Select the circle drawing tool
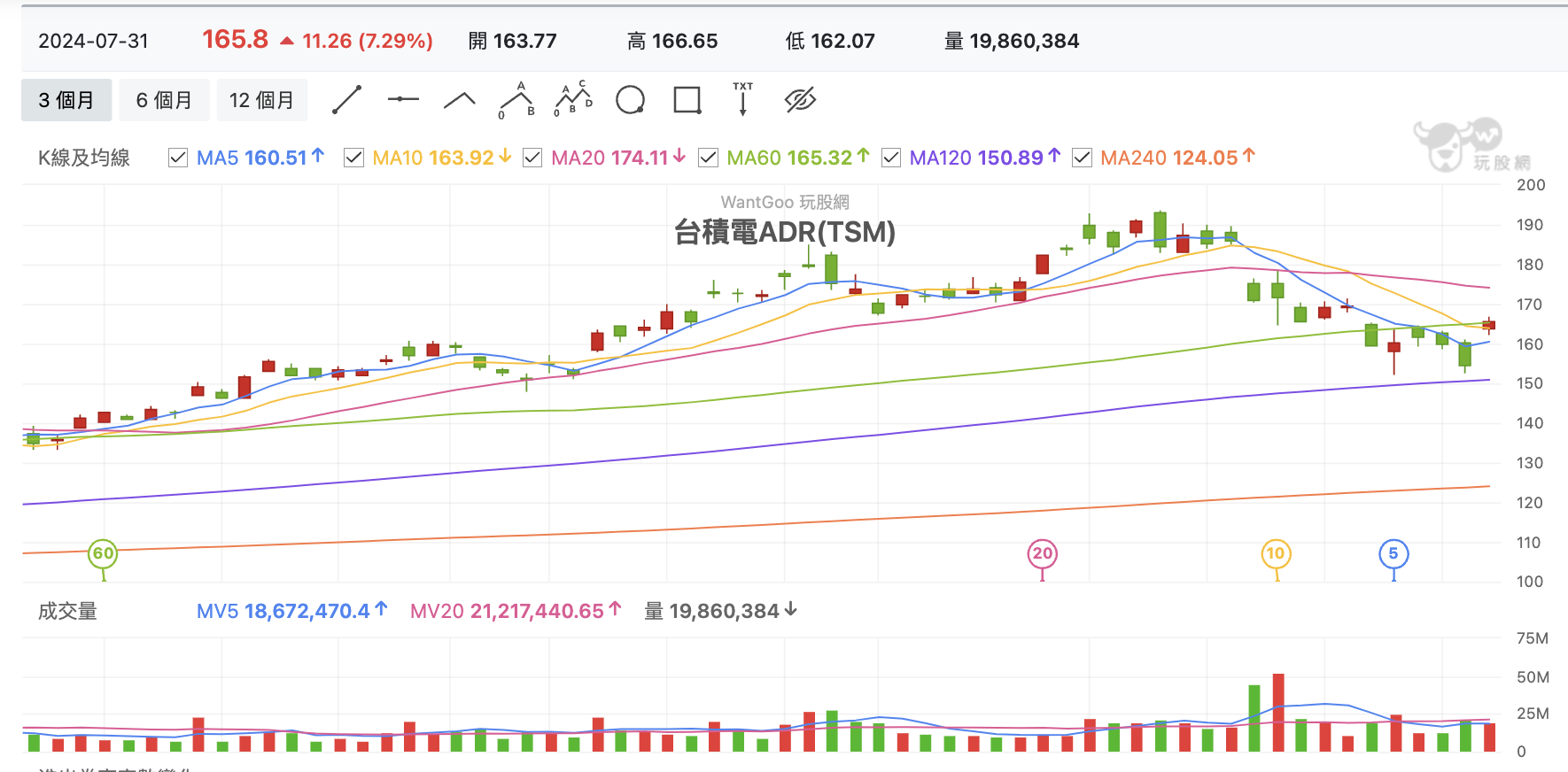Image resolution: width=1568 pixels, height=772 pixels. 630,100
